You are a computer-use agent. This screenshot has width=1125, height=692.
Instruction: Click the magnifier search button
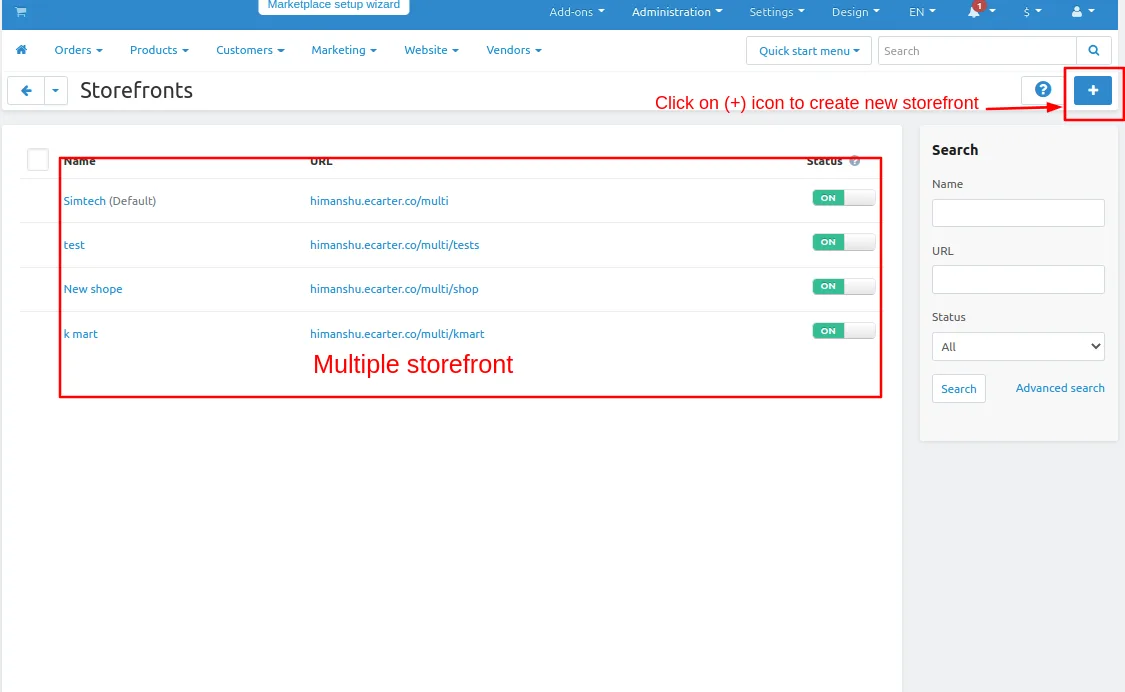(1093, 50)
